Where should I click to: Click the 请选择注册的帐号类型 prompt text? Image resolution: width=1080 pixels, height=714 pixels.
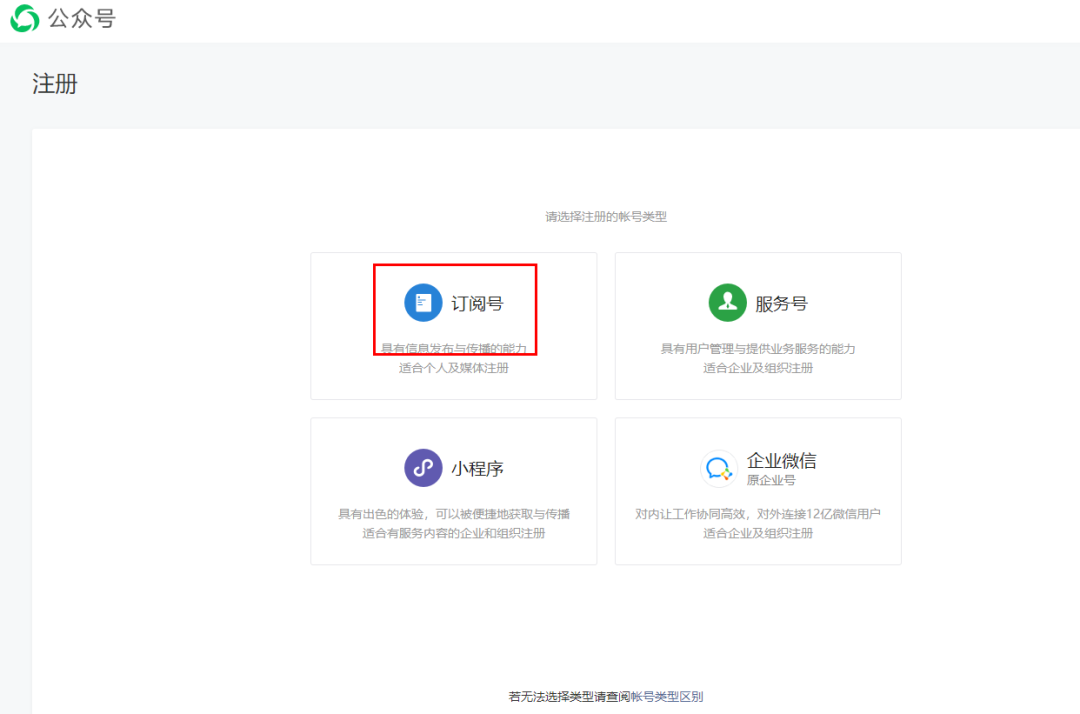tap(605, 216)
